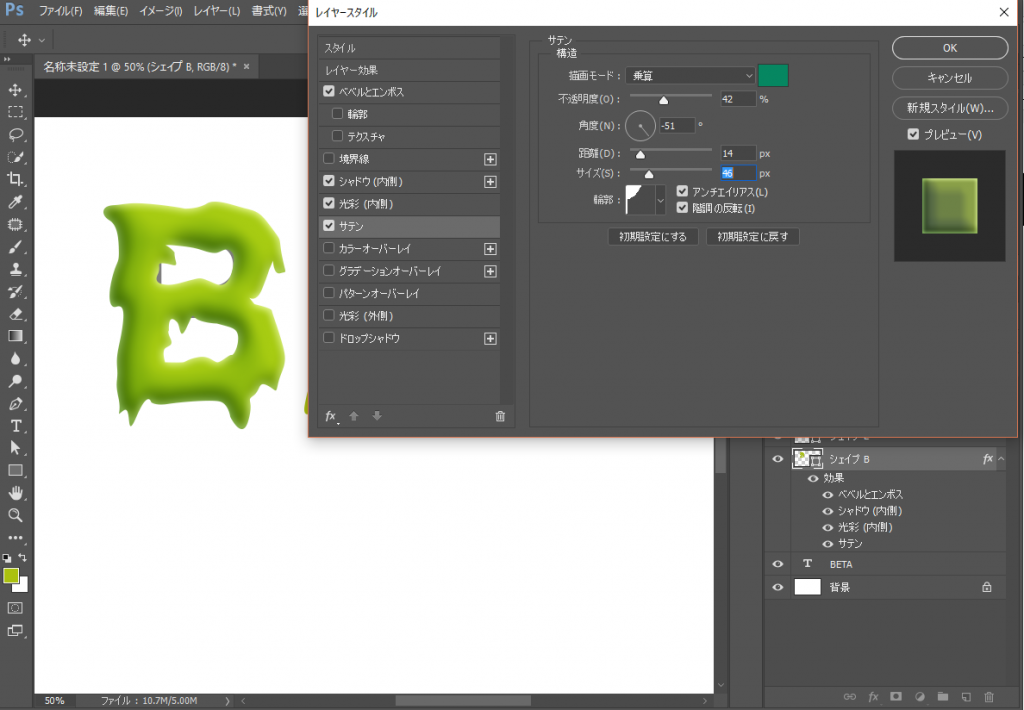Open the ファイル(F) menu
Viewport: 1024px width, 710px height.
[x=60, y=11]
